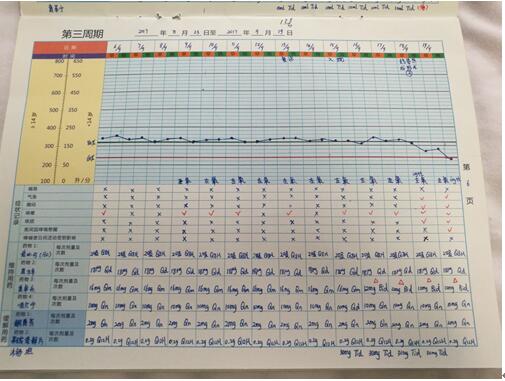The height and width of the screenshot is (381, 505).
Task: Select the blue circled symbol in the handwritten chart notes
Action: pyautogui.click(x=410, y=74)
